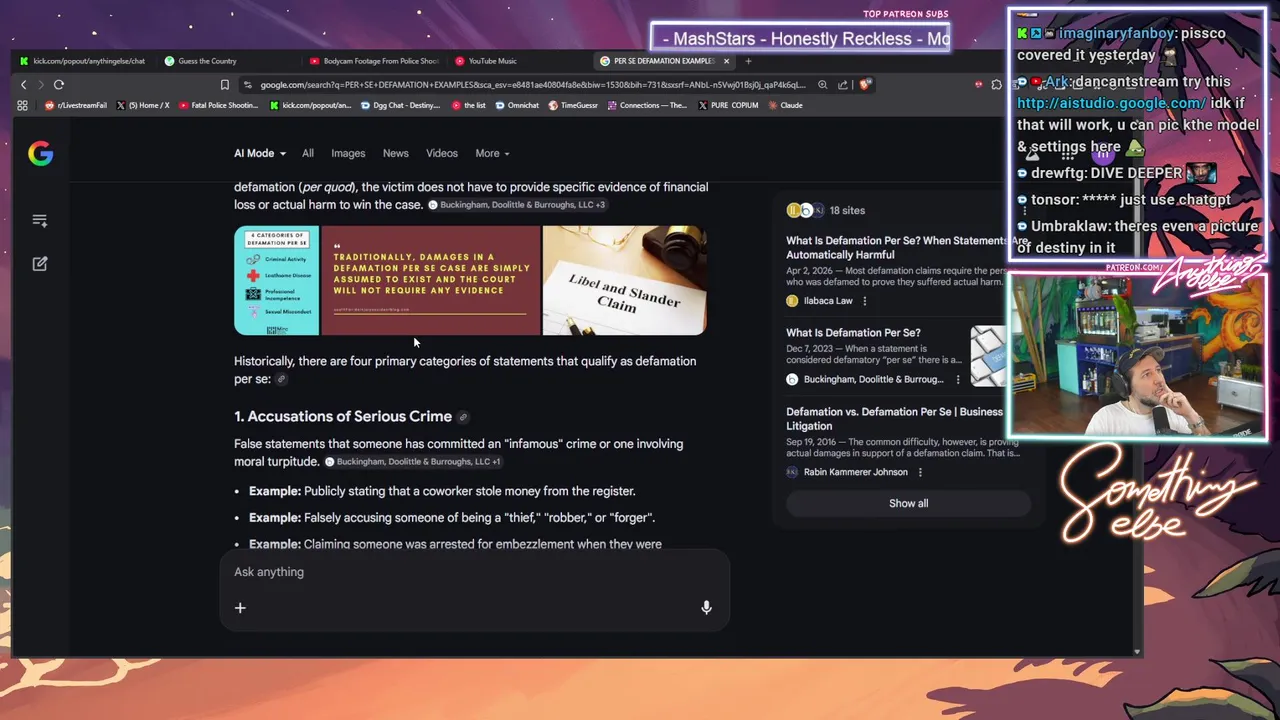Click the share icon in address bar

pos(843,85)
